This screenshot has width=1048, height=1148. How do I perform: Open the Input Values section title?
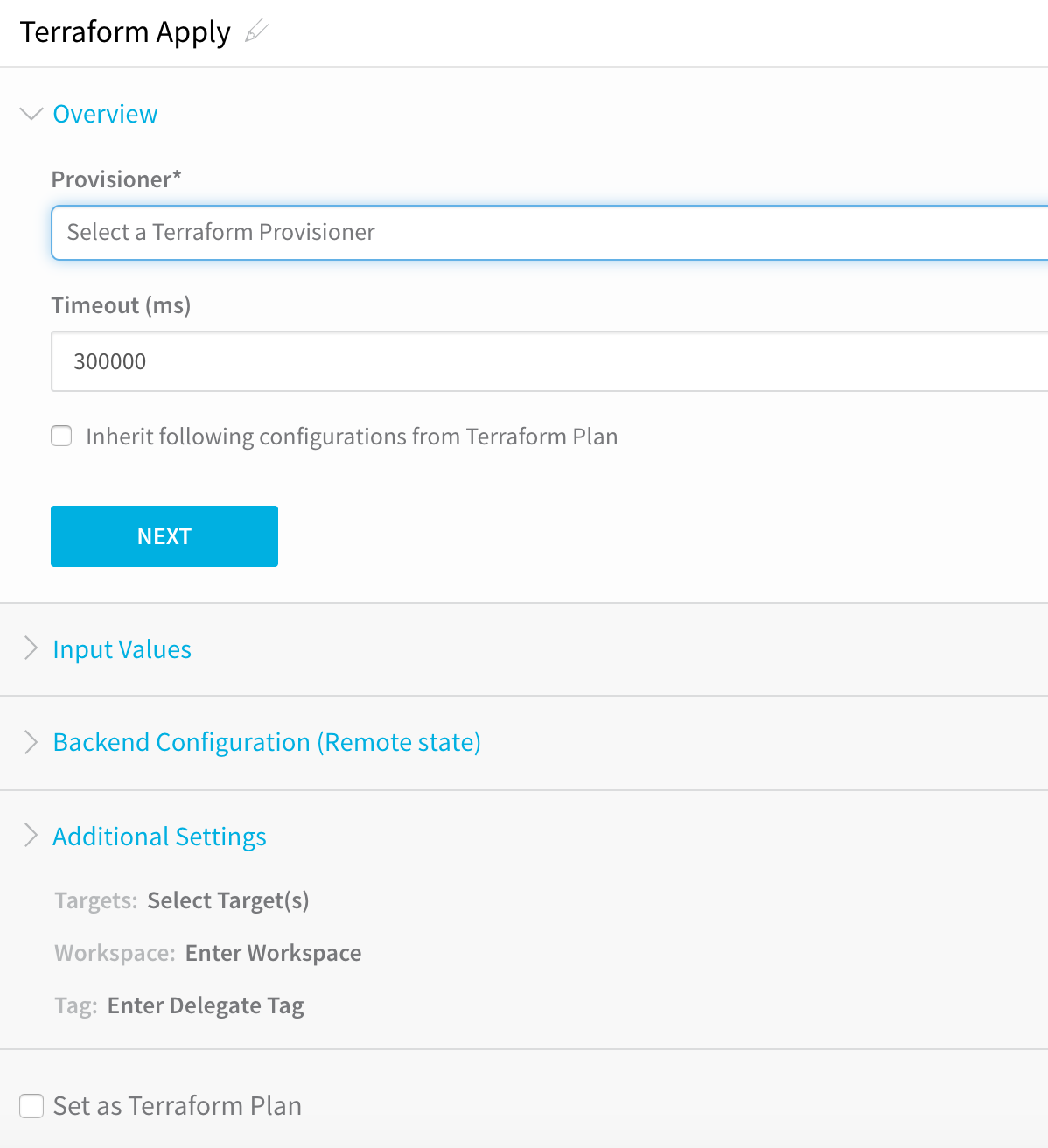pyautogui.click(x=122, y=649)
